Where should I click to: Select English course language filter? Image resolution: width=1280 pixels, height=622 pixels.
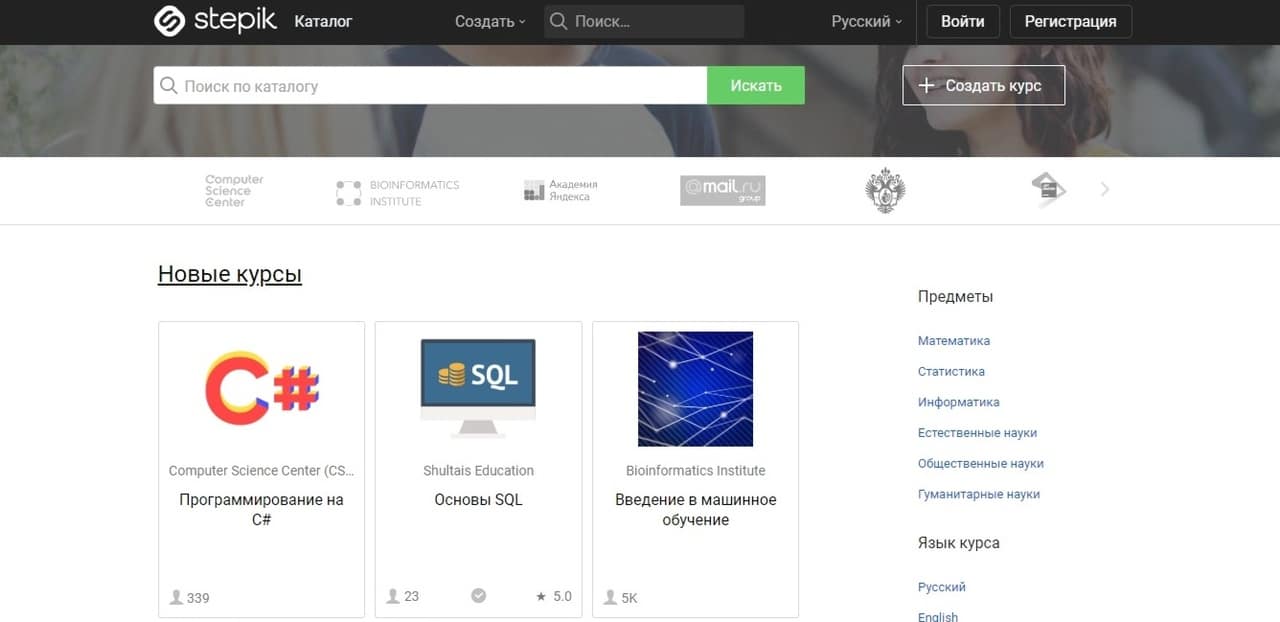(937, 616)
